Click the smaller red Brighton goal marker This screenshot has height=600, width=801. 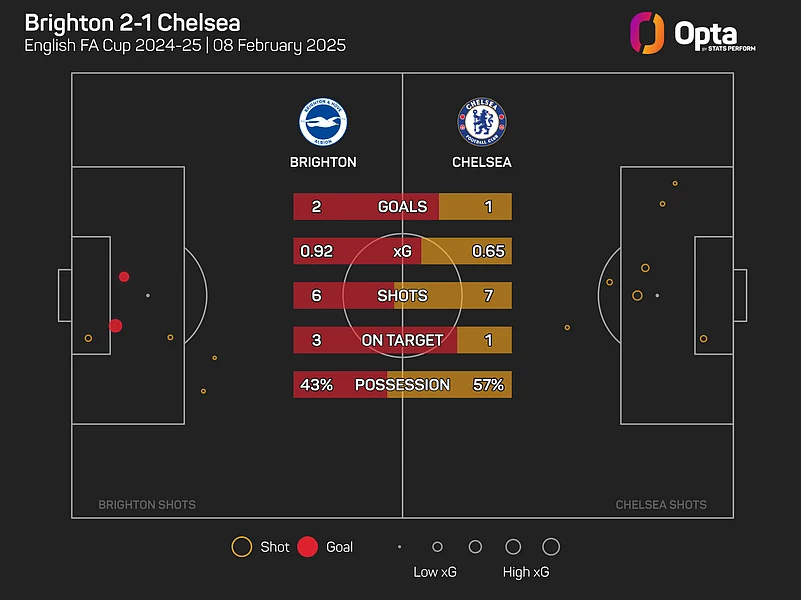(124, 277)
